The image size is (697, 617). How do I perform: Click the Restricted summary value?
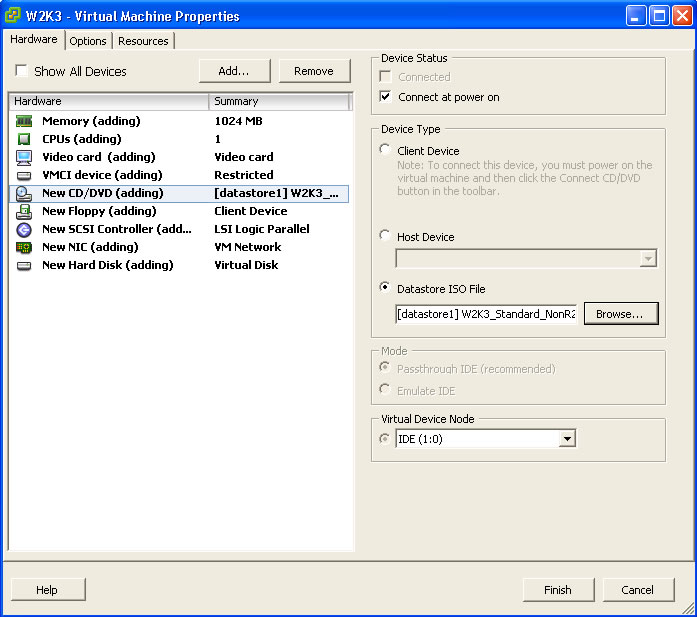244,175
